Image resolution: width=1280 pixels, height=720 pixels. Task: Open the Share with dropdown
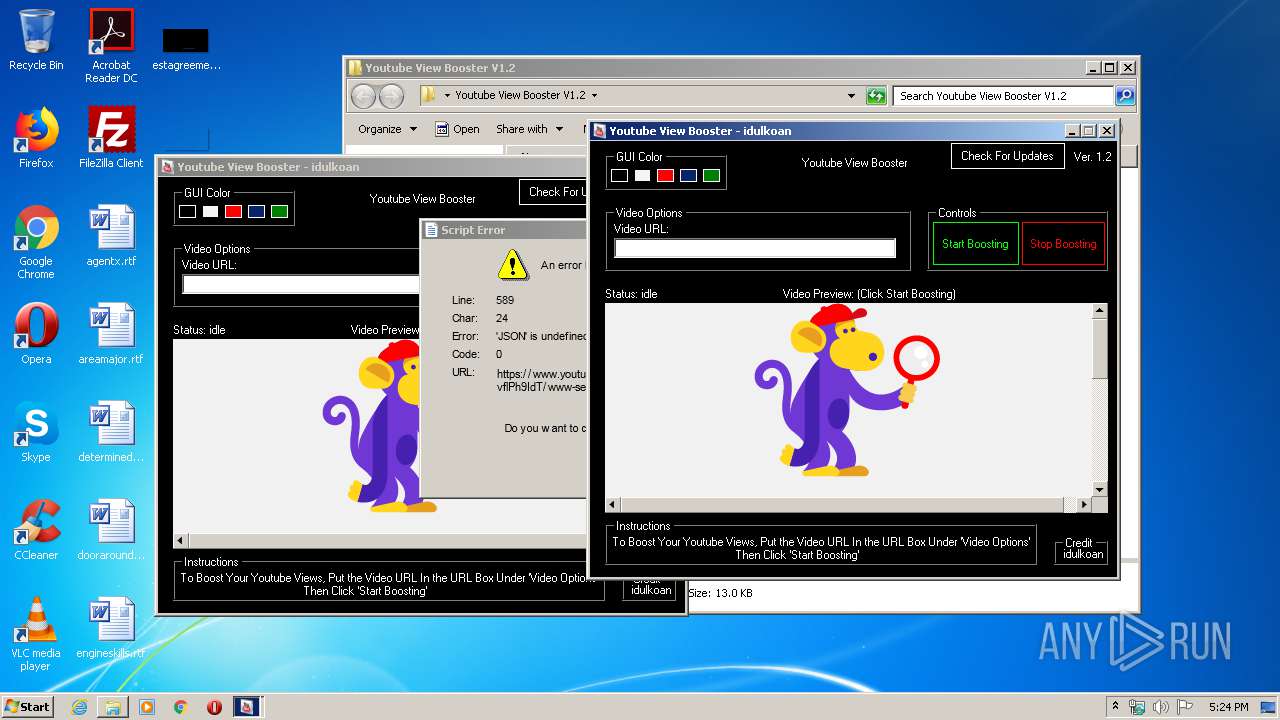click(529, 129)
